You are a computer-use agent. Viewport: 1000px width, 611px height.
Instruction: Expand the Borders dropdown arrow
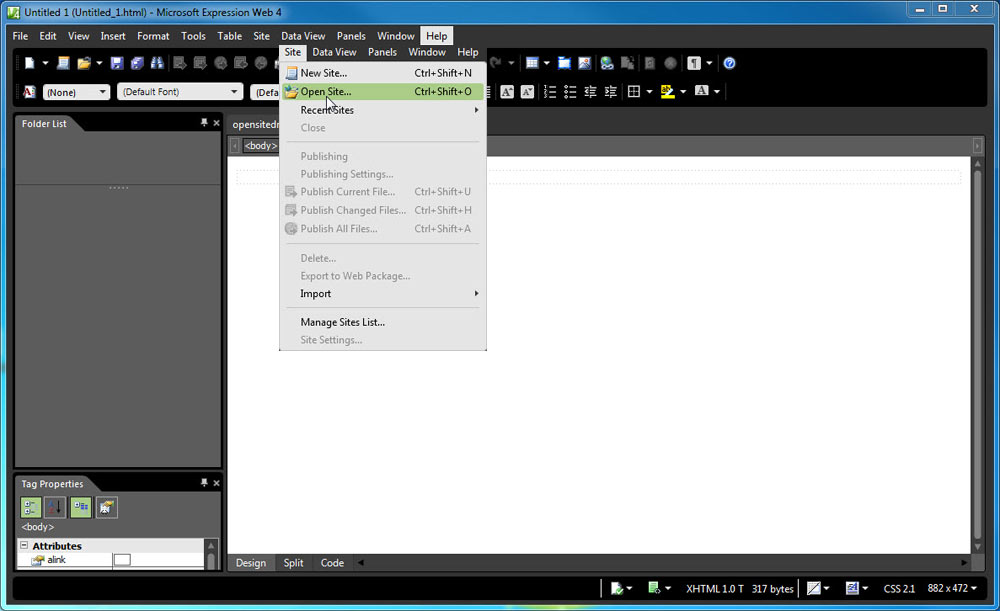[x=649, y=92]
